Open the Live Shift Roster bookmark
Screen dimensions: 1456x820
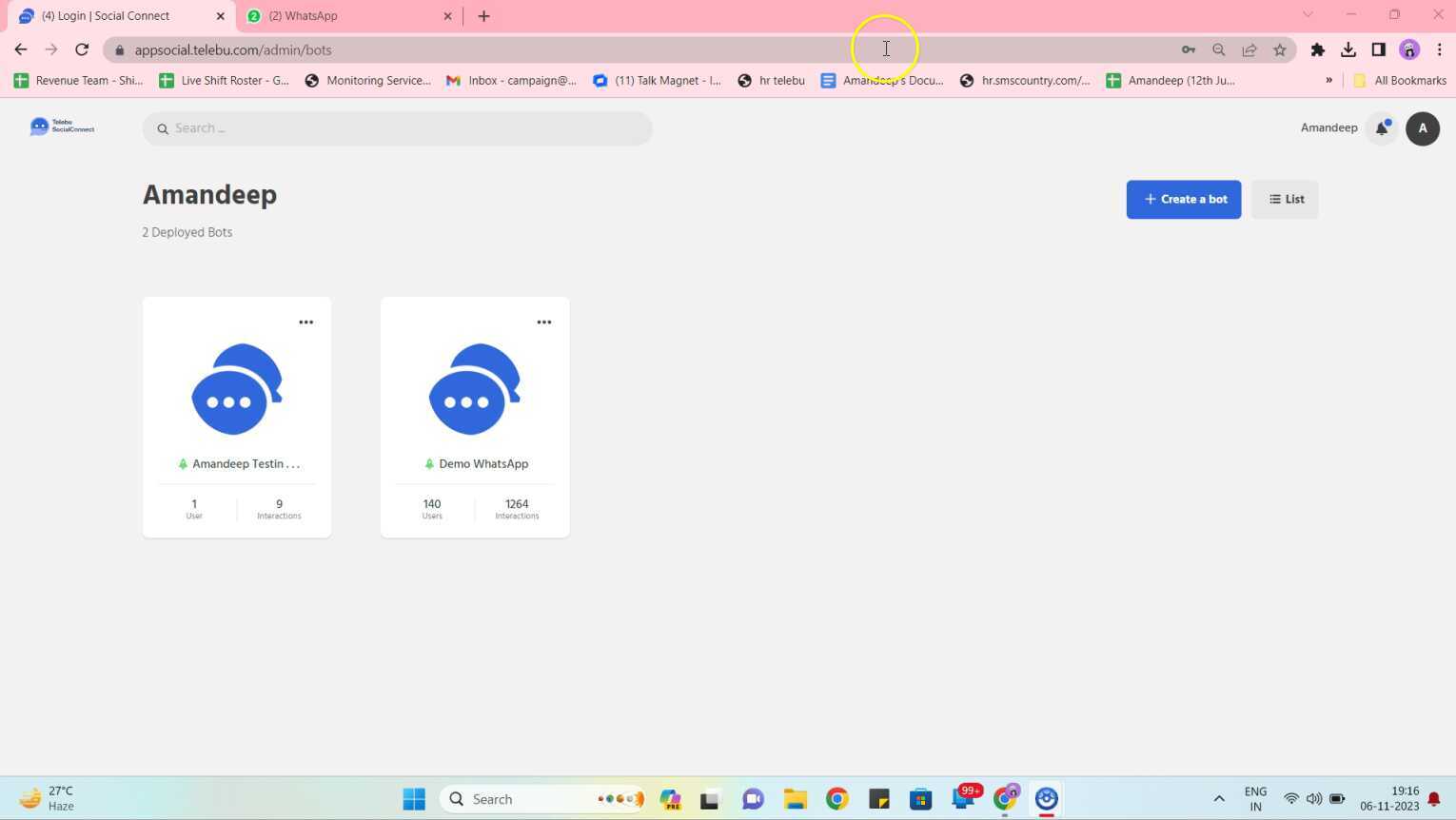(x=224, y=81)
